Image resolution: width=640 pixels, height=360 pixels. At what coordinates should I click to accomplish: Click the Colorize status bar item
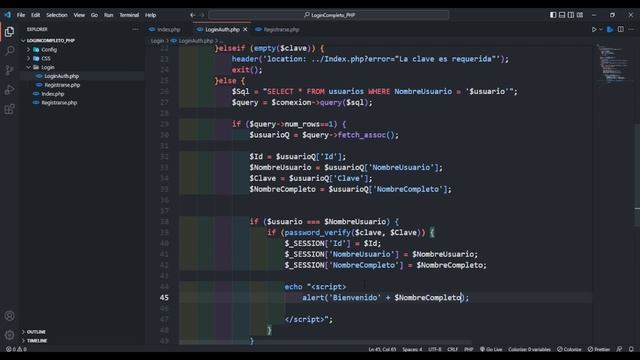click(569, 349)
